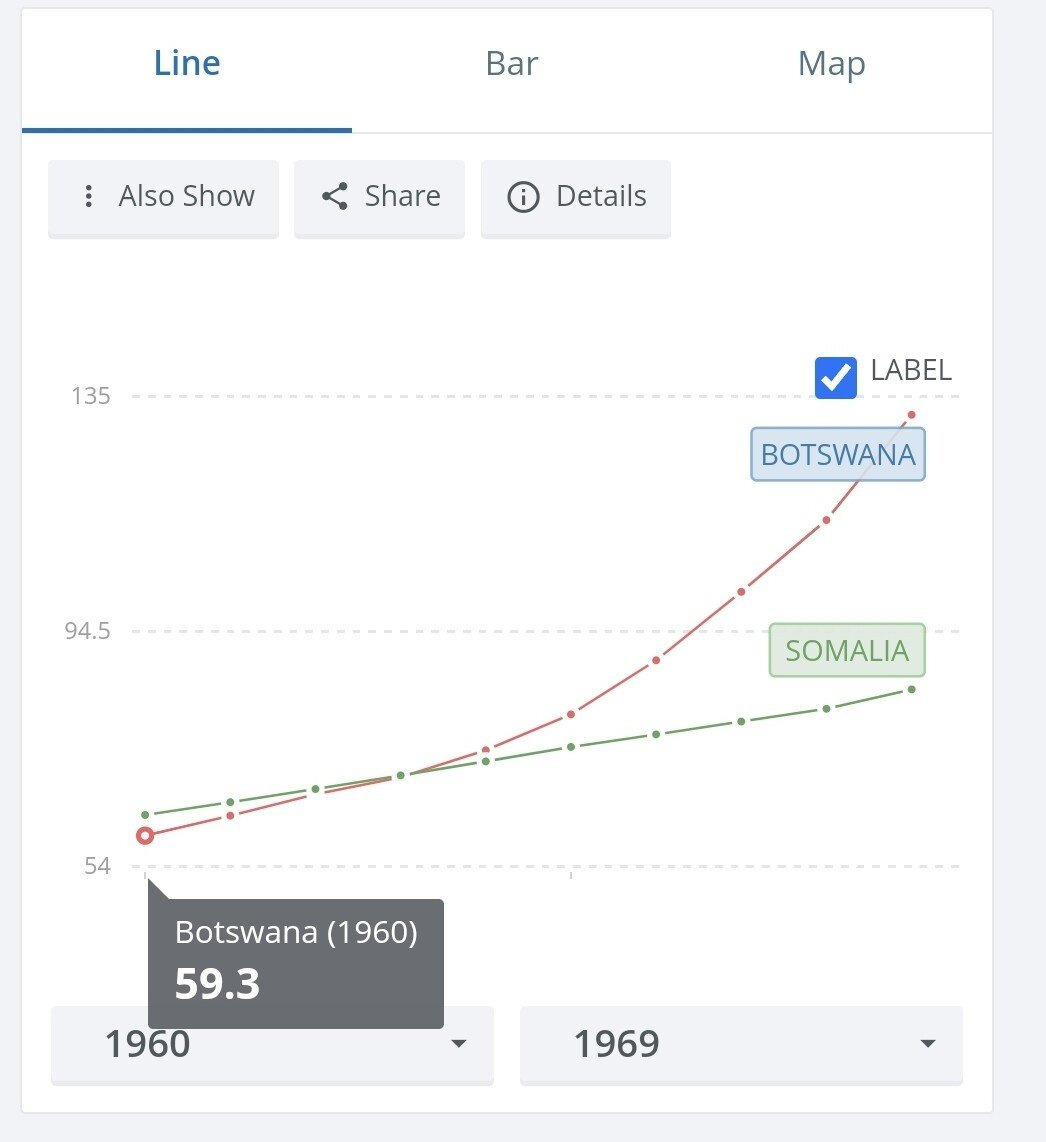Click the 135 y-axis label
The image size is (1046, 1142).
91,396
